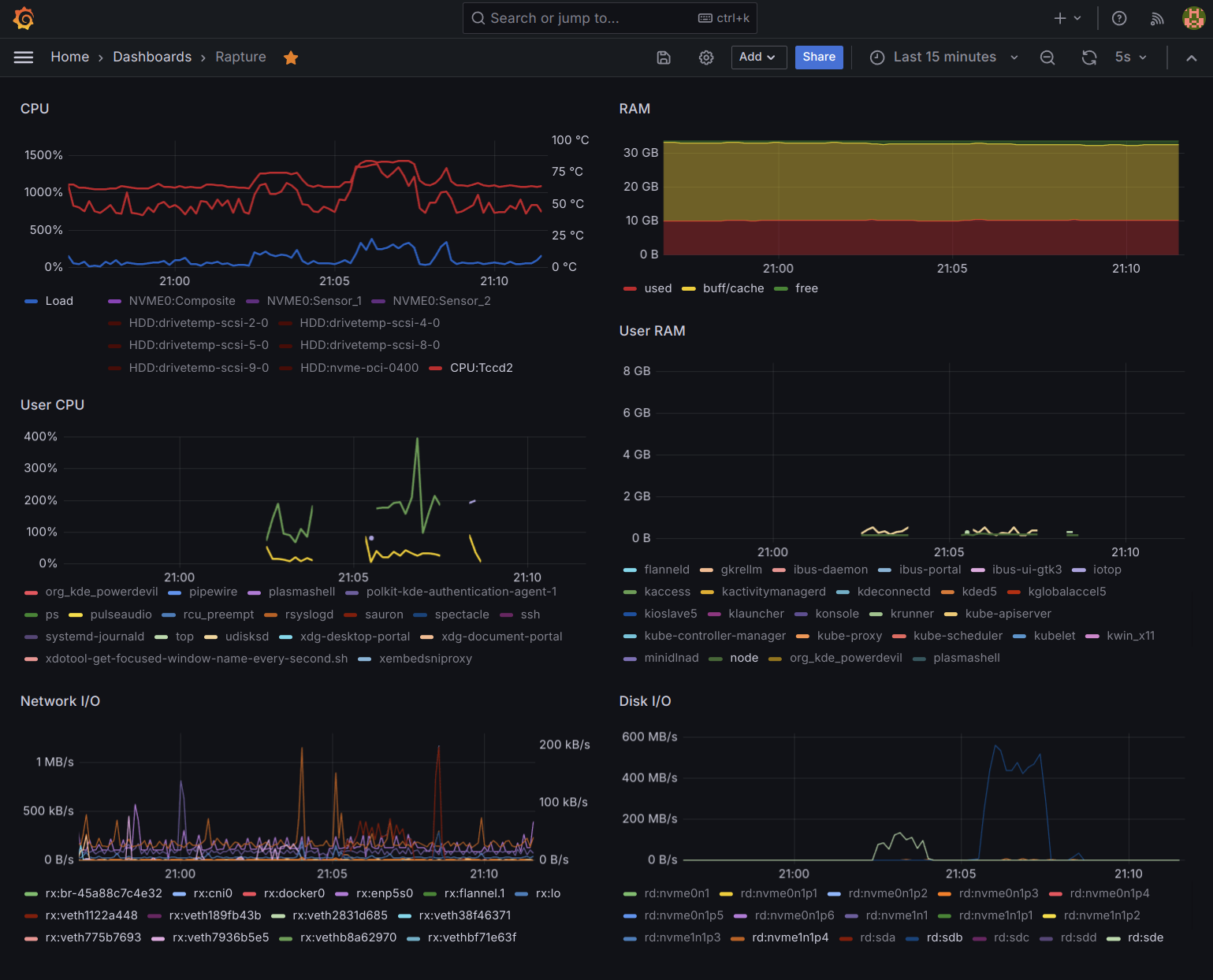Save dashboard using the floppy disk icon

click(x=664, y=58)
